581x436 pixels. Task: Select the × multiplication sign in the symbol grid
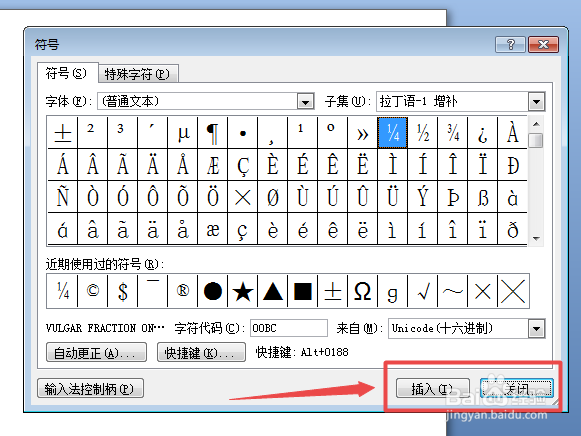[x=243, y=197]
